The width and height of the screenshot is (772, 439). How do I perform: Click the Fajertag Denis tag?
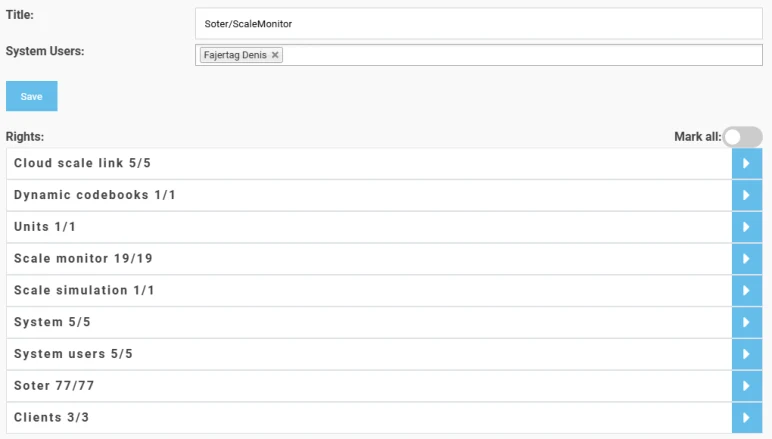(235, 55)
